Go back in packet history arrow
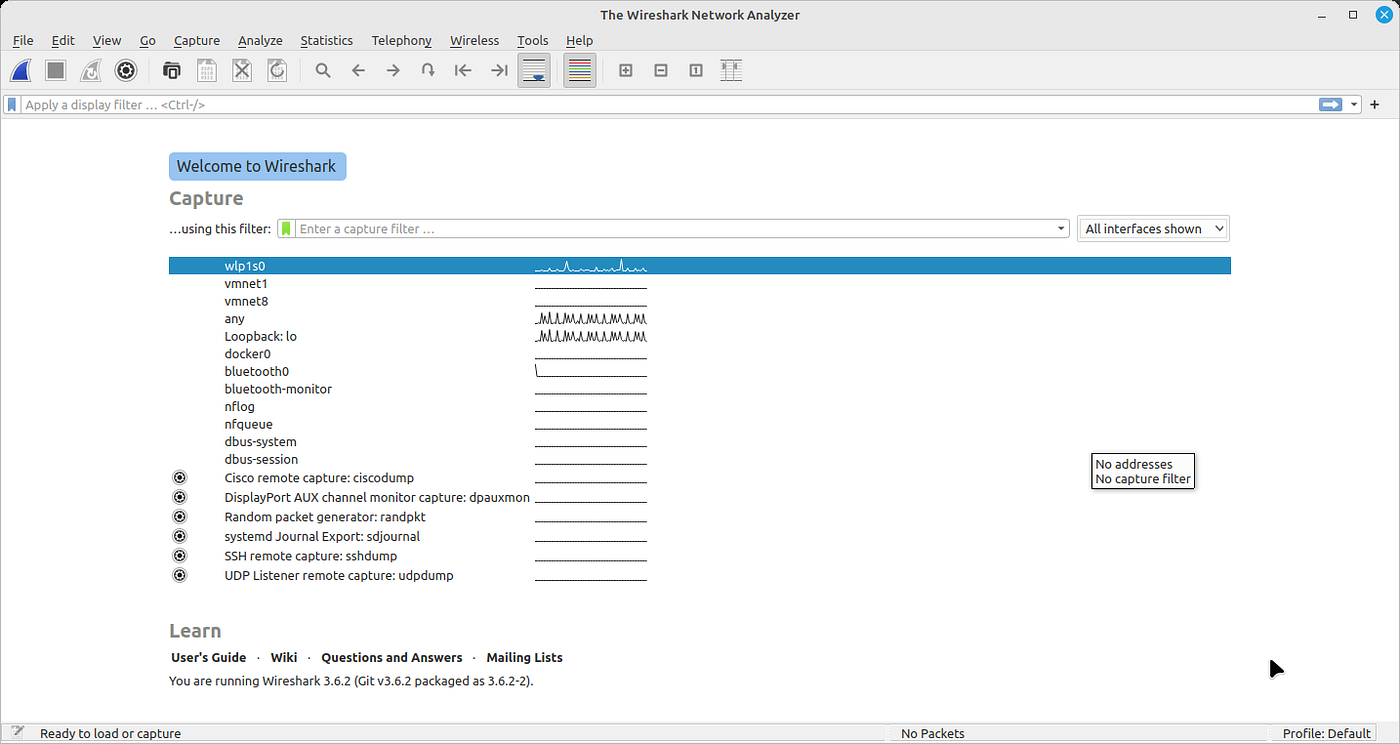Screen dimensions: 1400x744 (x=358, y=70)
